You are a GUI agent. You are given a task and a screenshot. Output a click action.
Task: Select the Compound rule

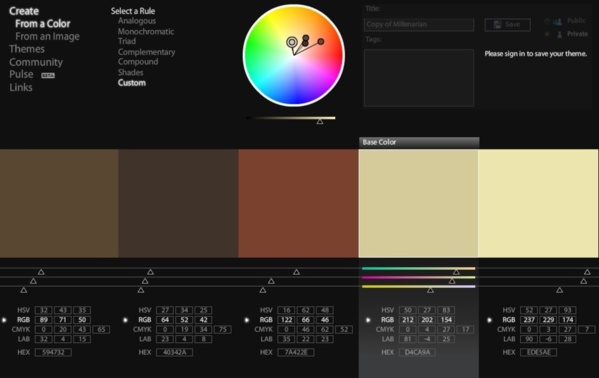tap(138, 62)
